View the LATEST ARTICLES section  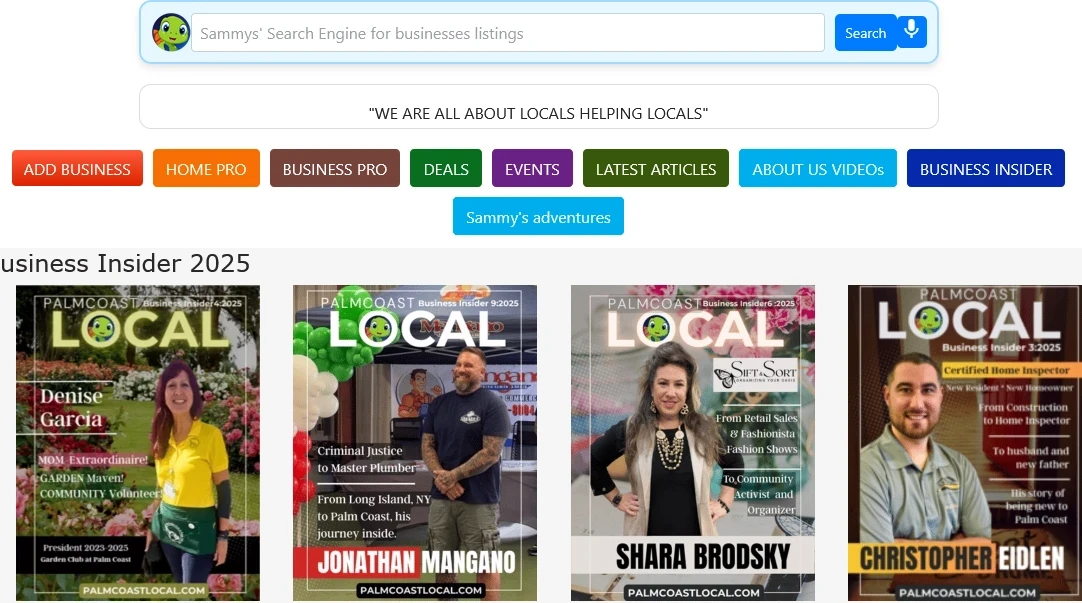click(x=655, y=168)
